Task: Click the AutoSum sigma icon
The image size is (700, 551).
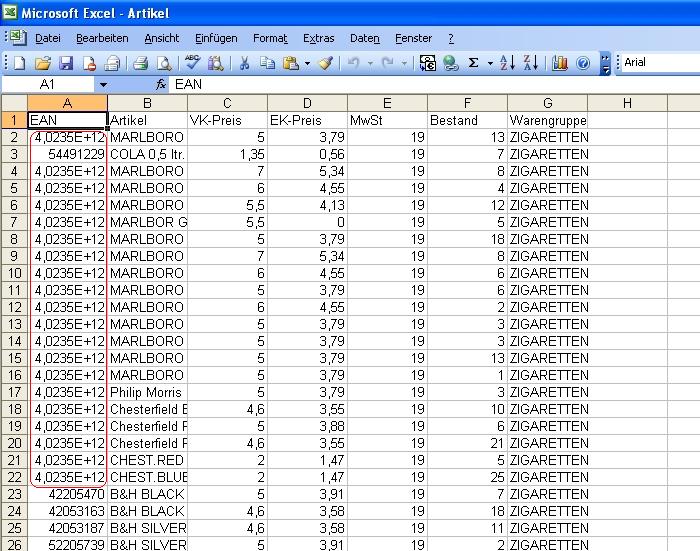Action: (x=474, y=63)
